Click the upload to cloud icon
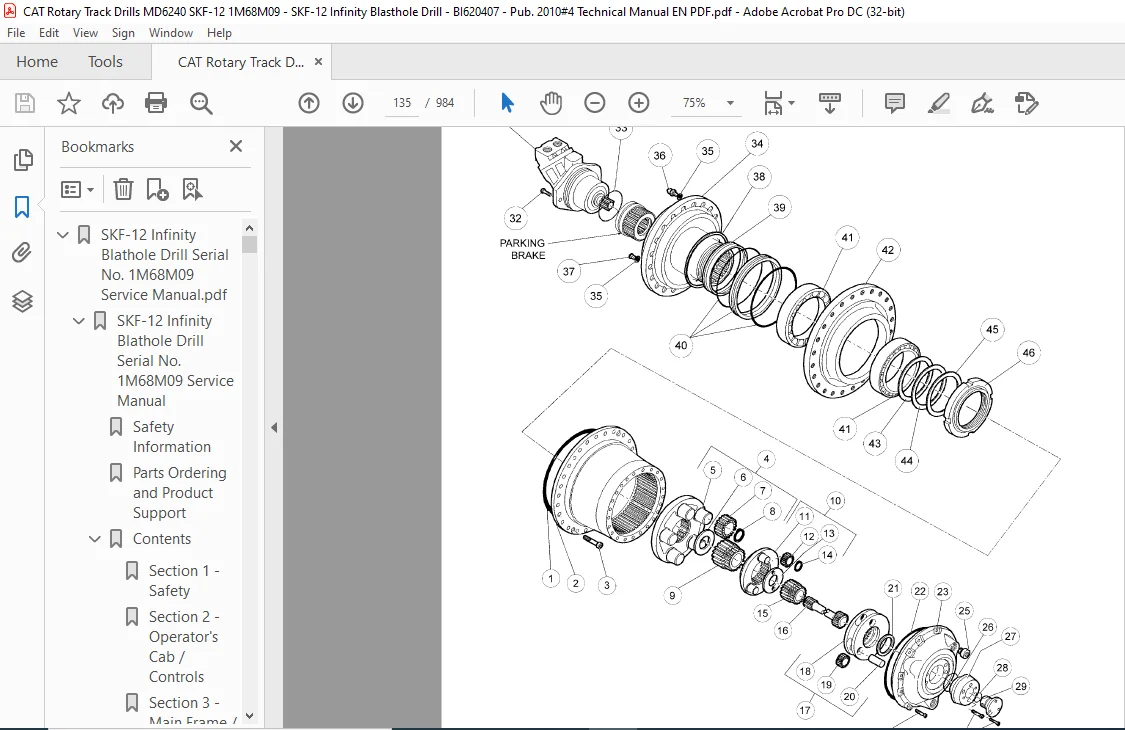The height and width of the screenshot is (730, 1125). [x=113, y=103]
